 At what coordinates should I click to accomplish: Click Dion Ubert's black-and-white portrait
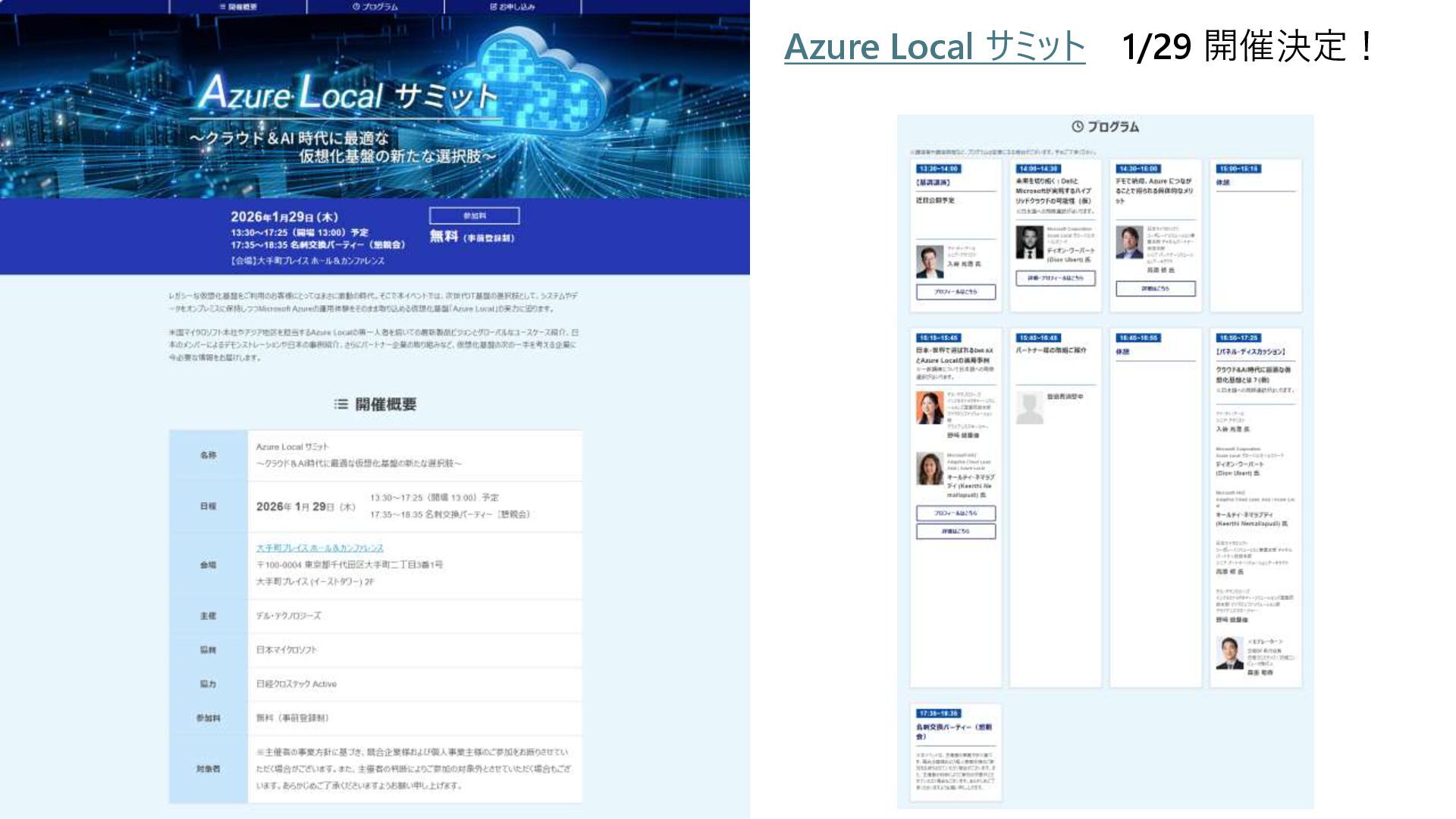(x=1029, y=243)
